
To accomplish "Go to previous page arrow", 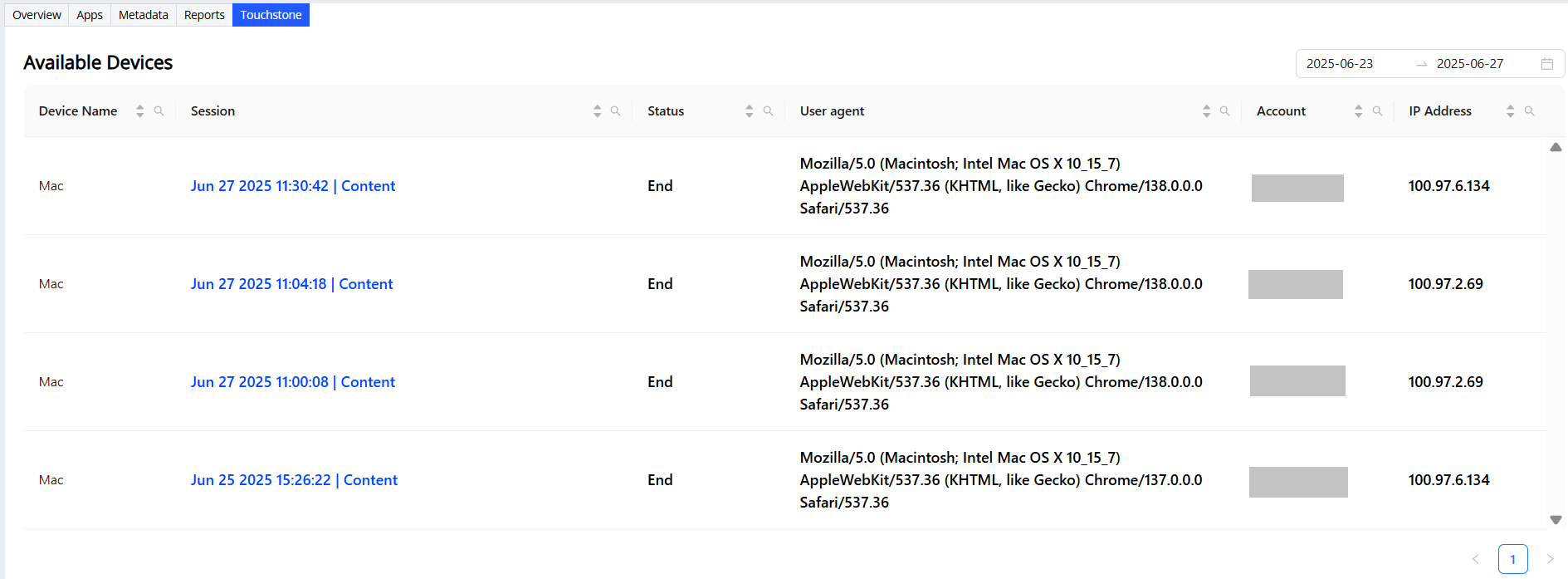I will pos(1475,559).
